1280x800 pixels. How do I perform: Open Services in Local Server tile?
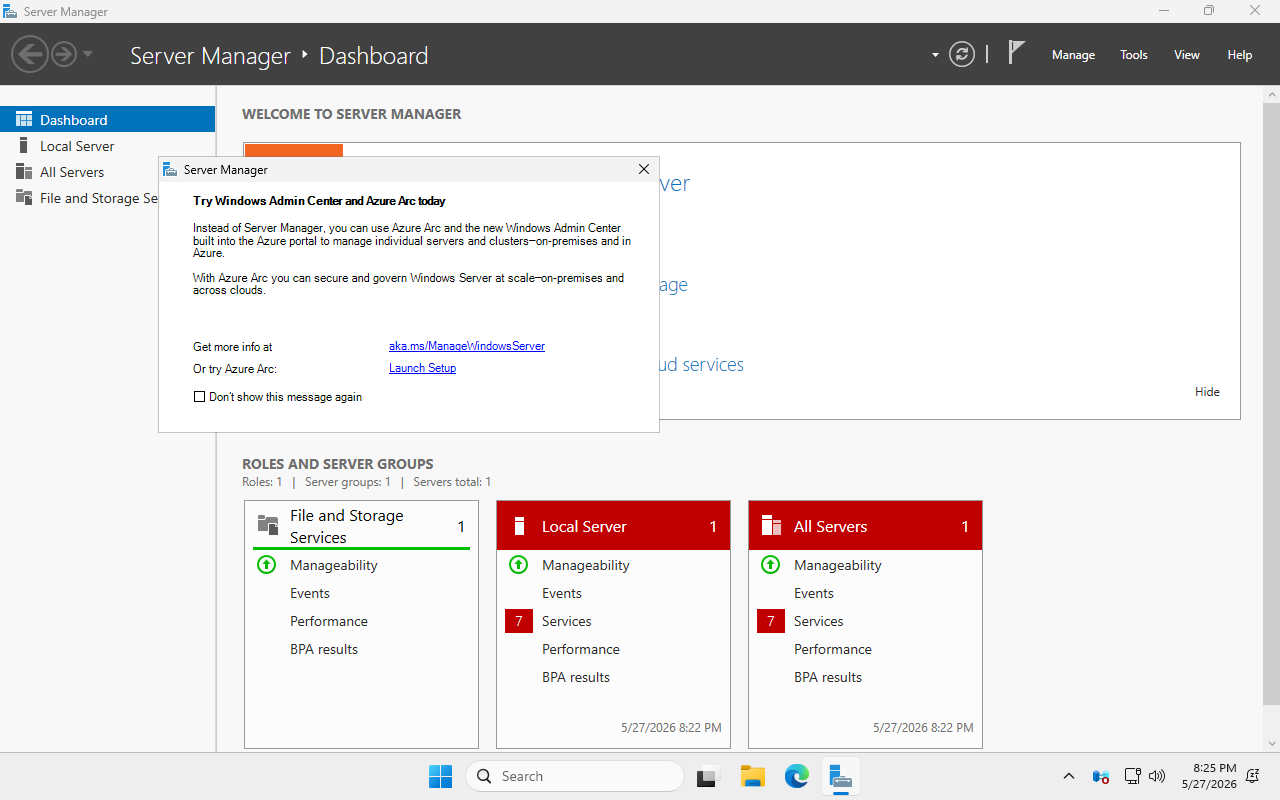[567, 621]
